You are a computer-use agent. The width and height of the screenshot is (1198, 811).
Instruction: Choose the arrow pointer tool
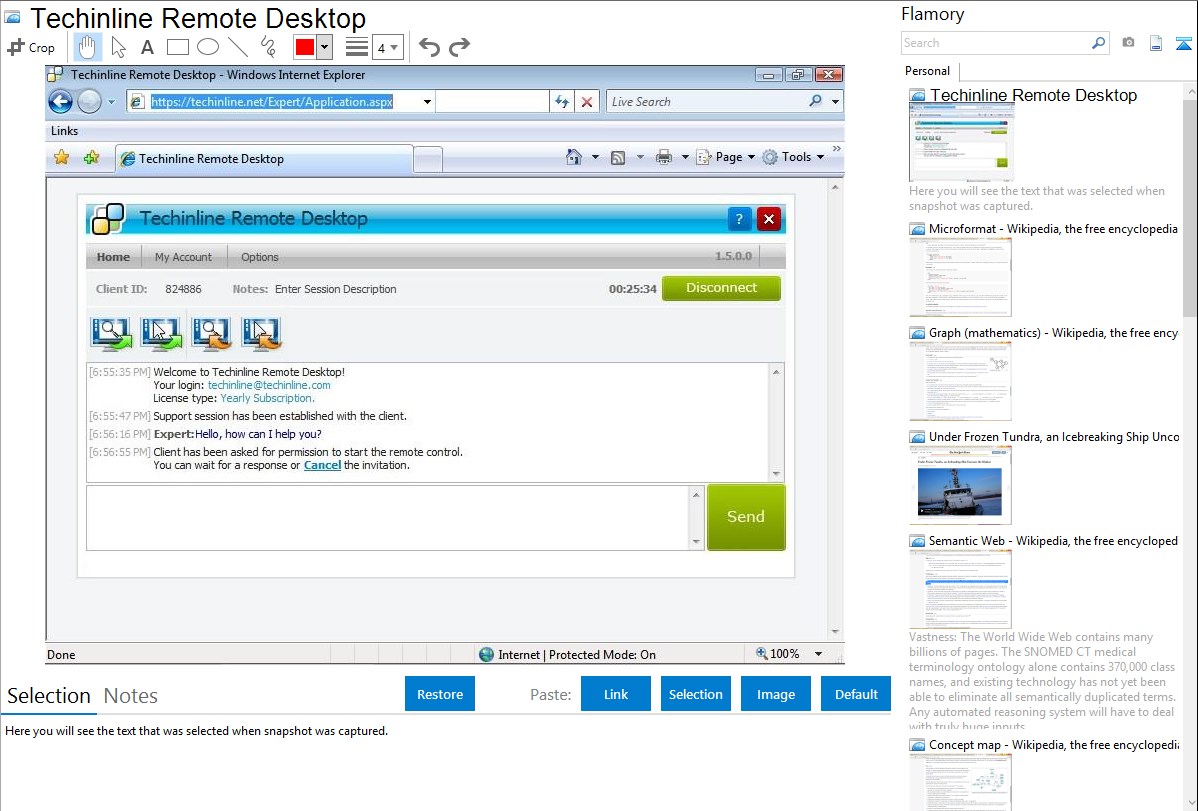(118, 47)
